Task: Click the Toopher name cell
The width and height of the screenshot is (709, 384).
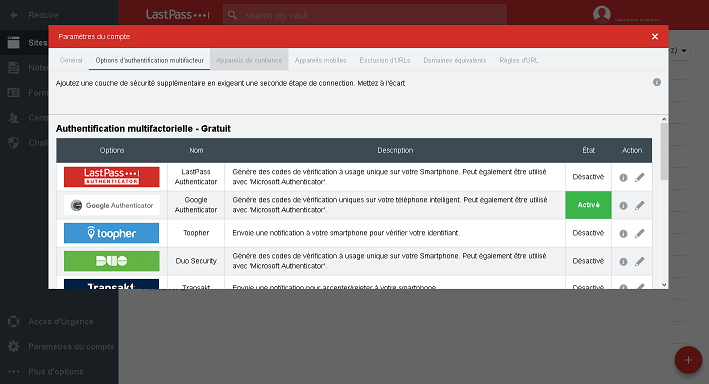Action: pos(196,233)
